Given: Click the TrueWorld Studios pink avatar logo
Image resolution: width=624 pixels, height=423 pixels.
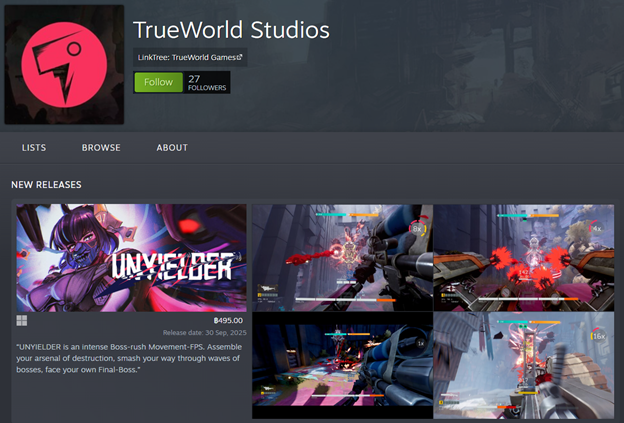Looking at the screenshot, I should click(64, 64).
